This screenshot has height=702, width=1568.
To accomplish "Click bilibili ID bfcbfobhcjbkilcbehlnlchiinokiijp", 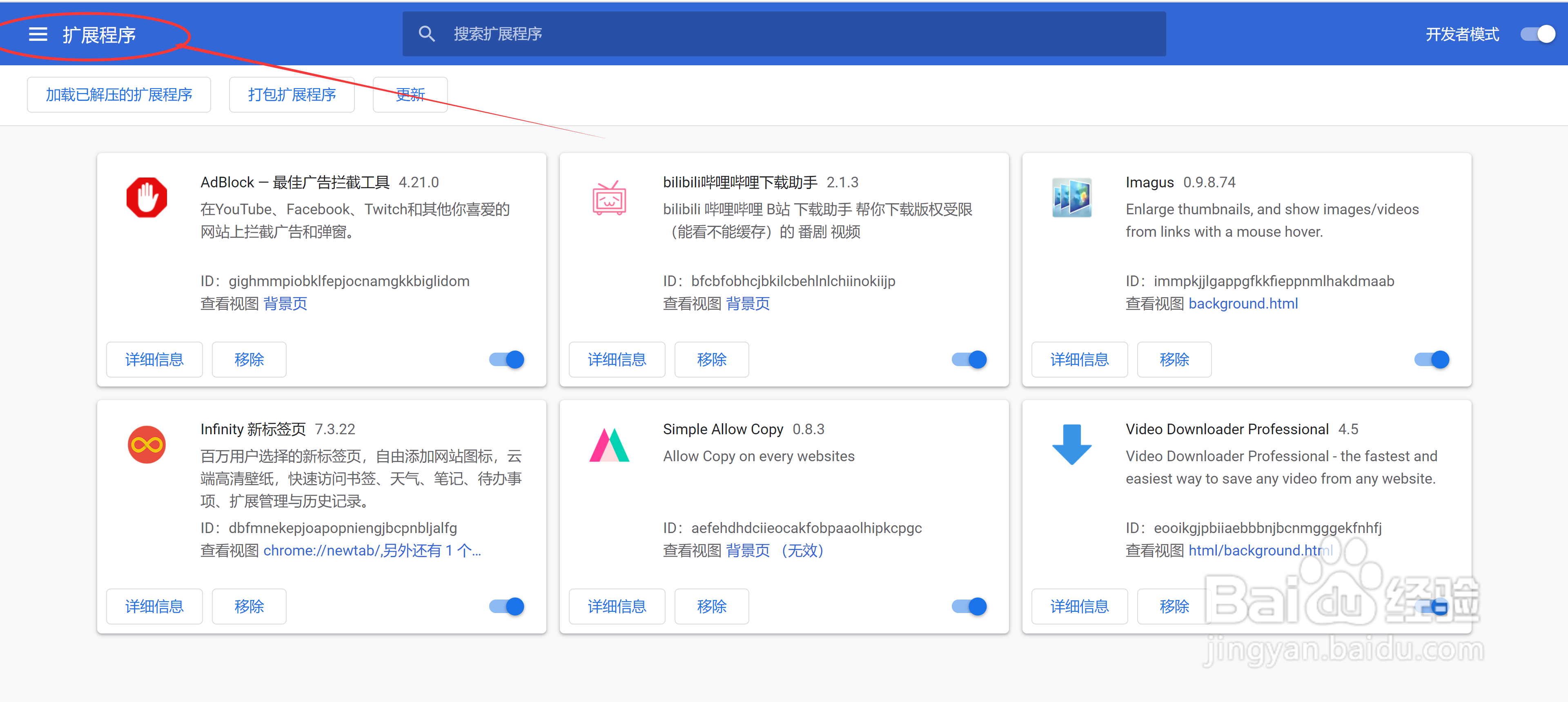I will tap(793, 281).
